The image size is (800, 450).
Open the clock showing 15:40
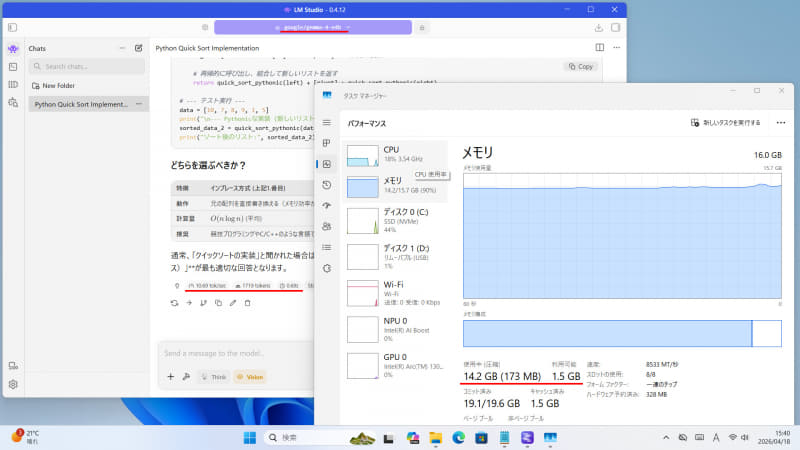click(774, 437)
